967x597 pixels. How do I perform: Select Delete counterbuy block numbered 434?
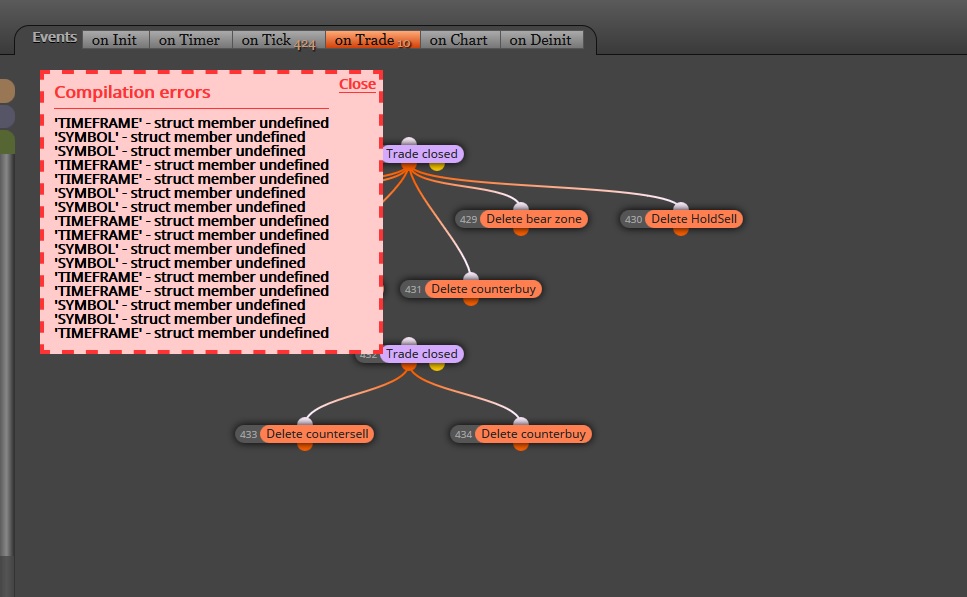(533, 434)
